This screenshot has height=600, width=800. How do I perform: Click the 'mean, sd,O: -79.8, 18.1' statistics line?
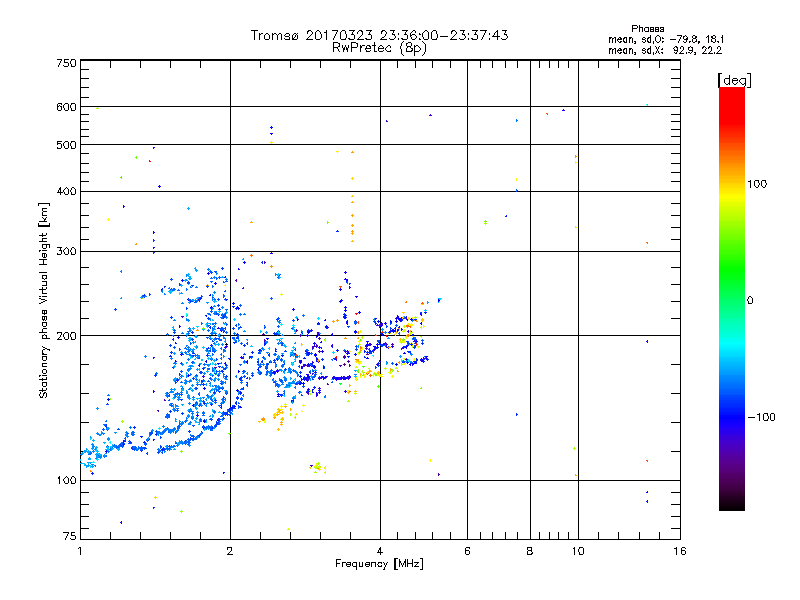click(666, 39)
